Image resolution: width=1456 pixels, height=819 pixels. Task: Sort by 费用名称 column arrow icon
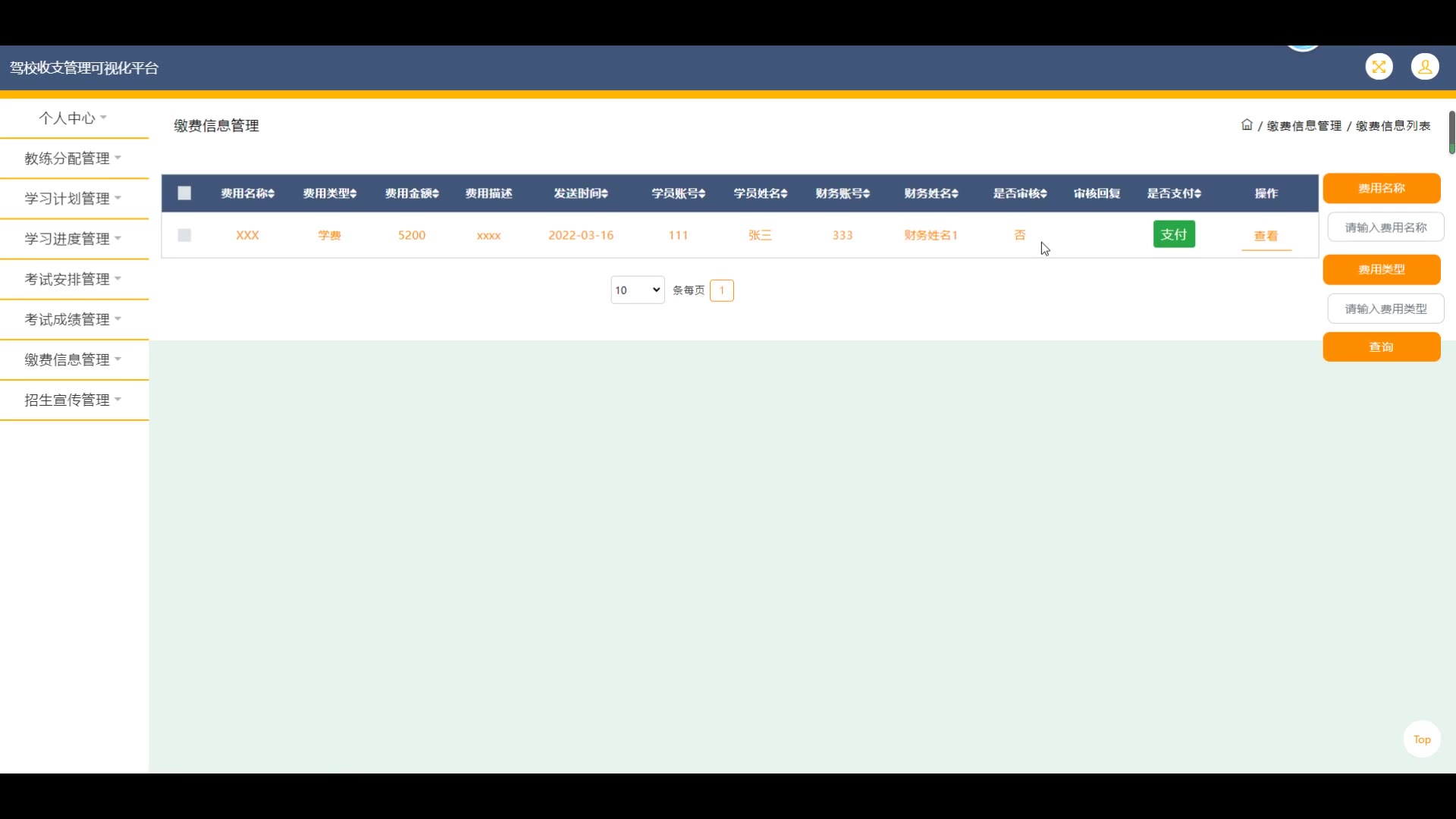click(x=271, y=194)
